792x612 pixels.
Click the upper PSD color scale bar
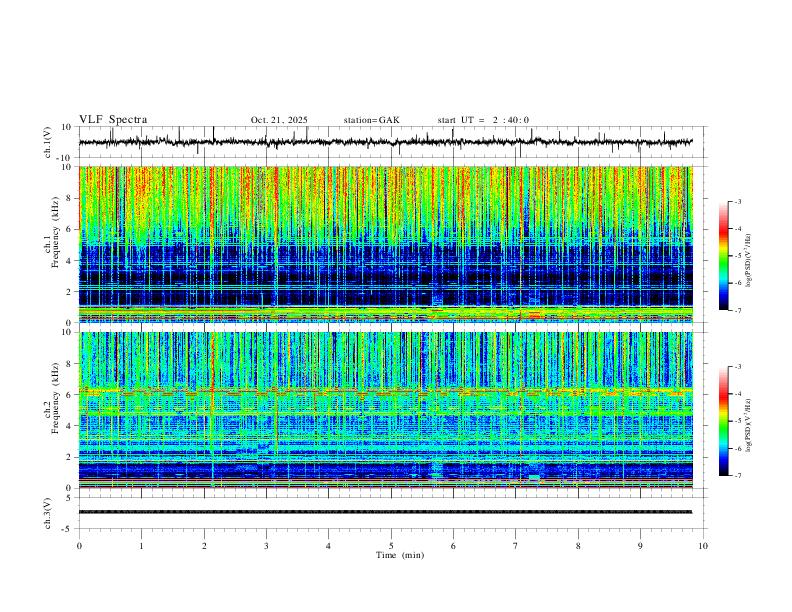coord(724,256)
